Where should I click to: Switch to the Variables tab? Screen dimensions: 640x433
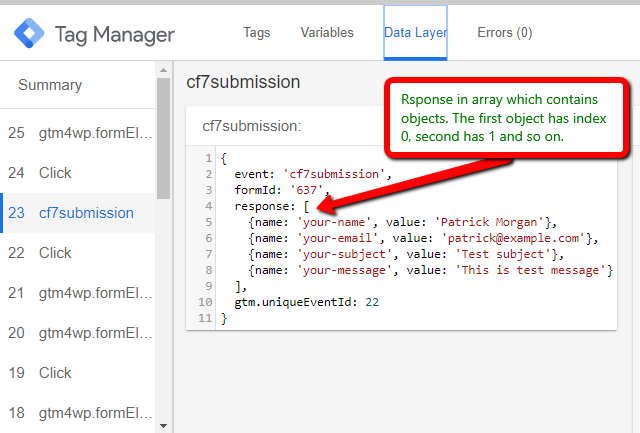(x=327, y=33)
